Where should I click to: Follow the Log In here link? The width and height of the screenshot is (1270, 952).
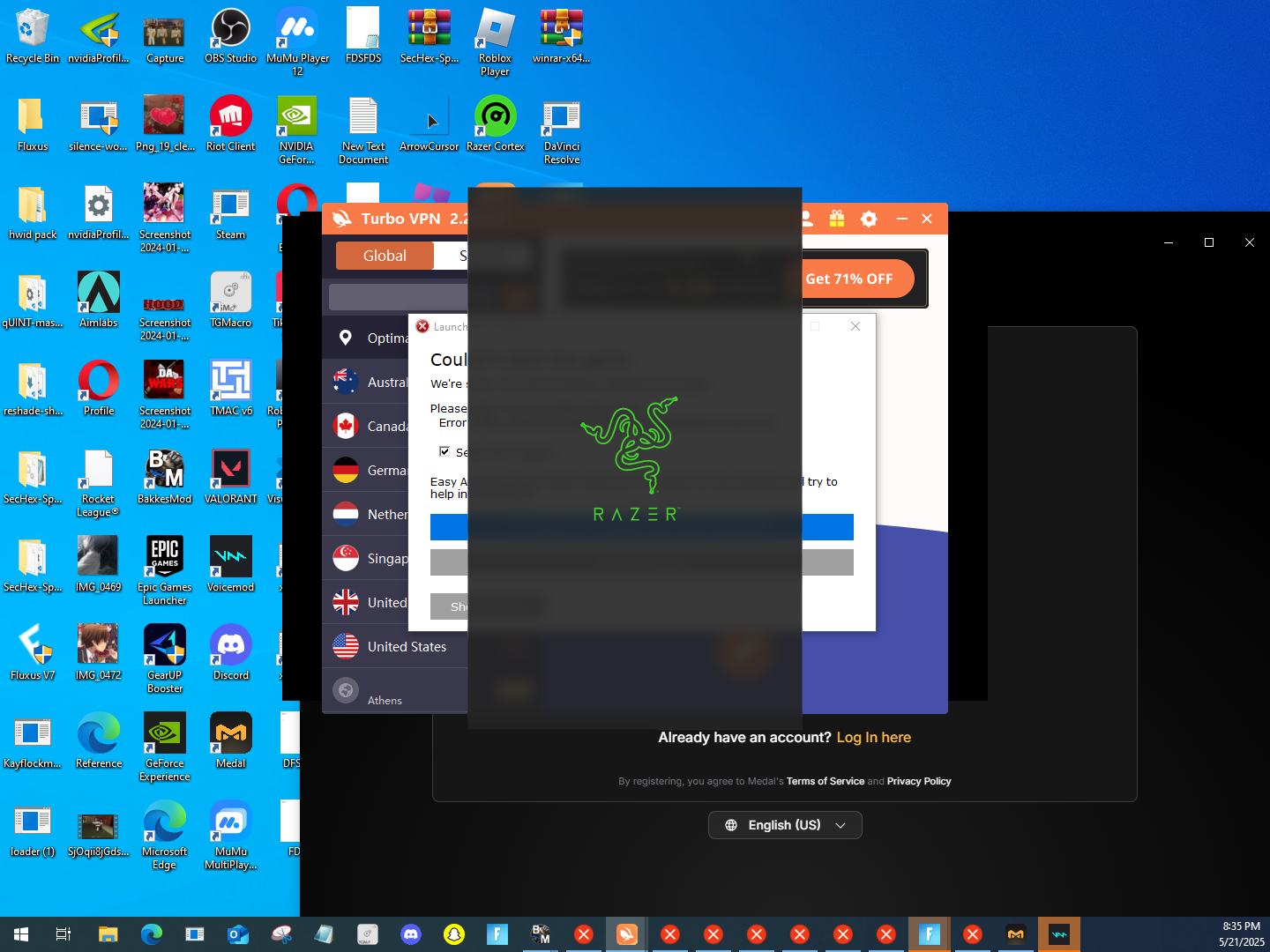873,737
